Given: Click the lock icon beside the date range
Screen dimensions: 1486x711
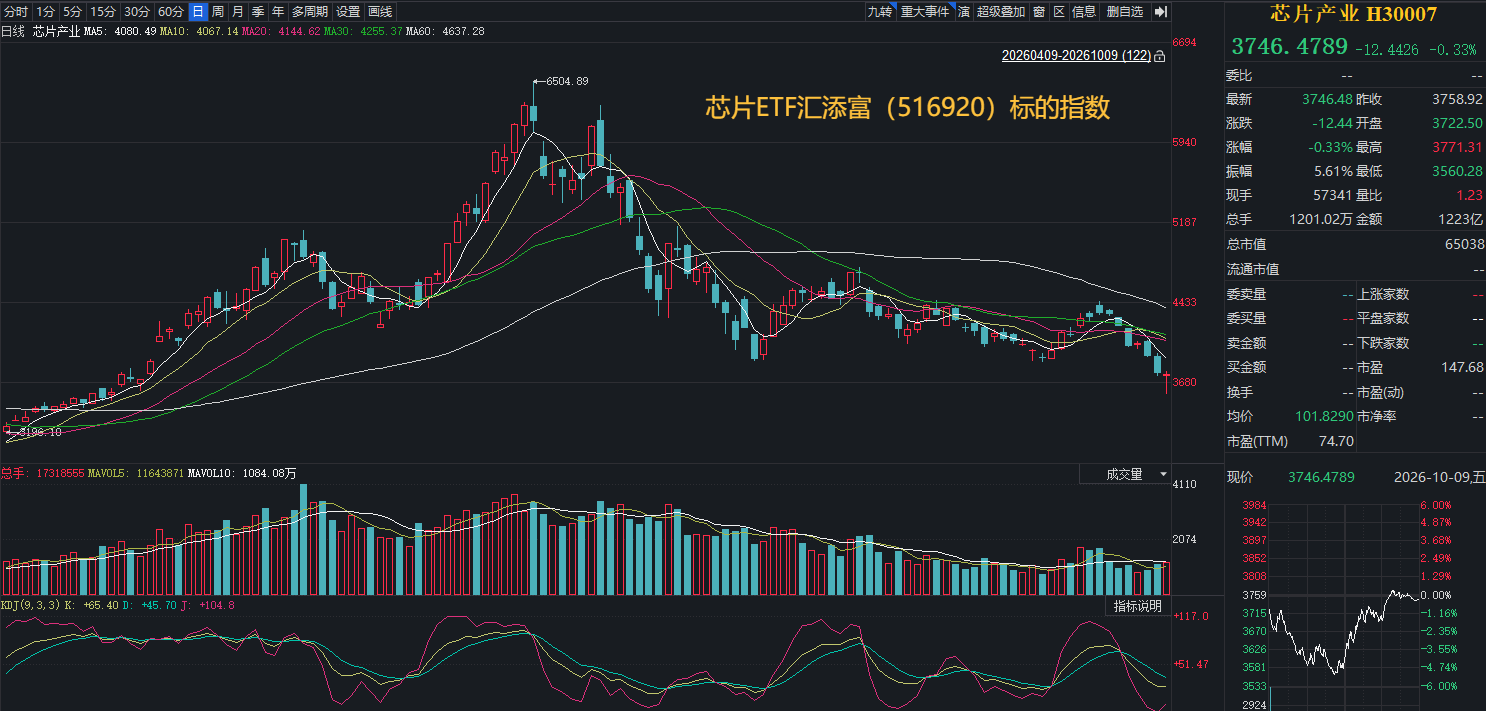Looking at the screenshot, I should (1159, 57).
